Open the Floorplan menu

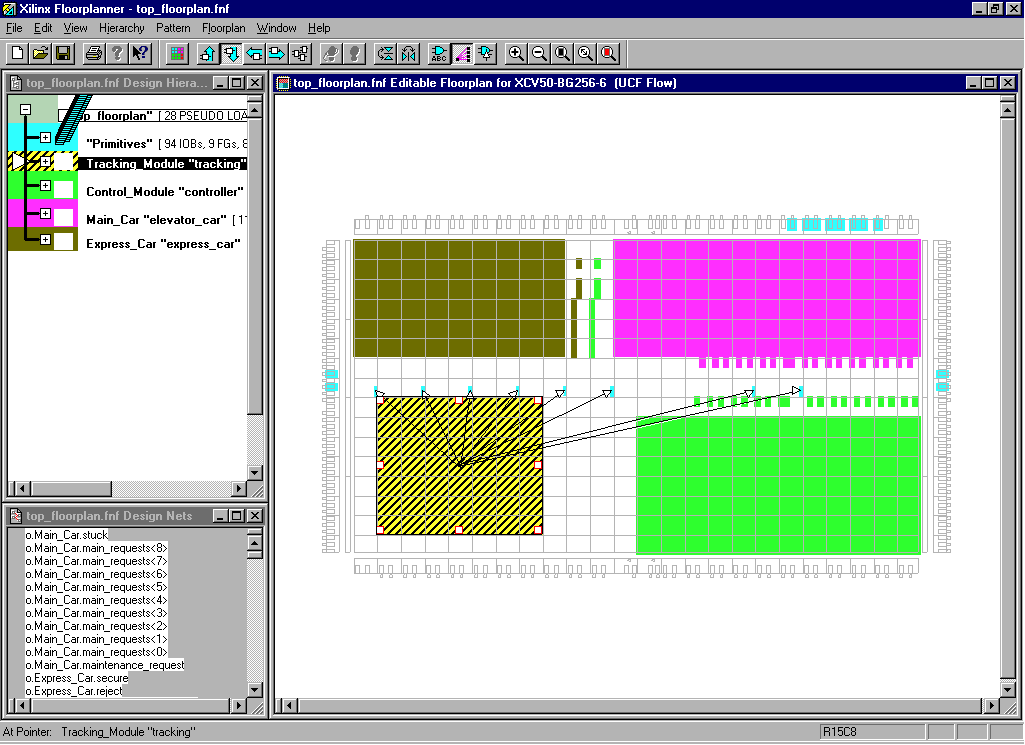(223, 28)
